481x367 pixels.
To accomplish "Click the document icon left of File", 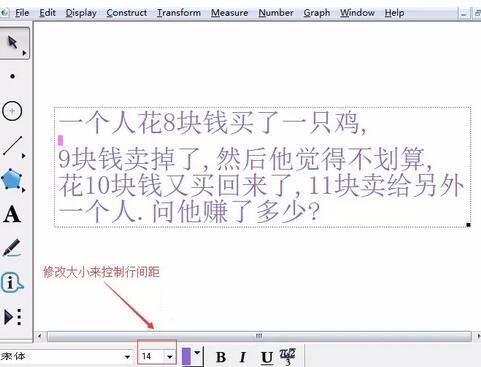I will click(x=4, y=13).
